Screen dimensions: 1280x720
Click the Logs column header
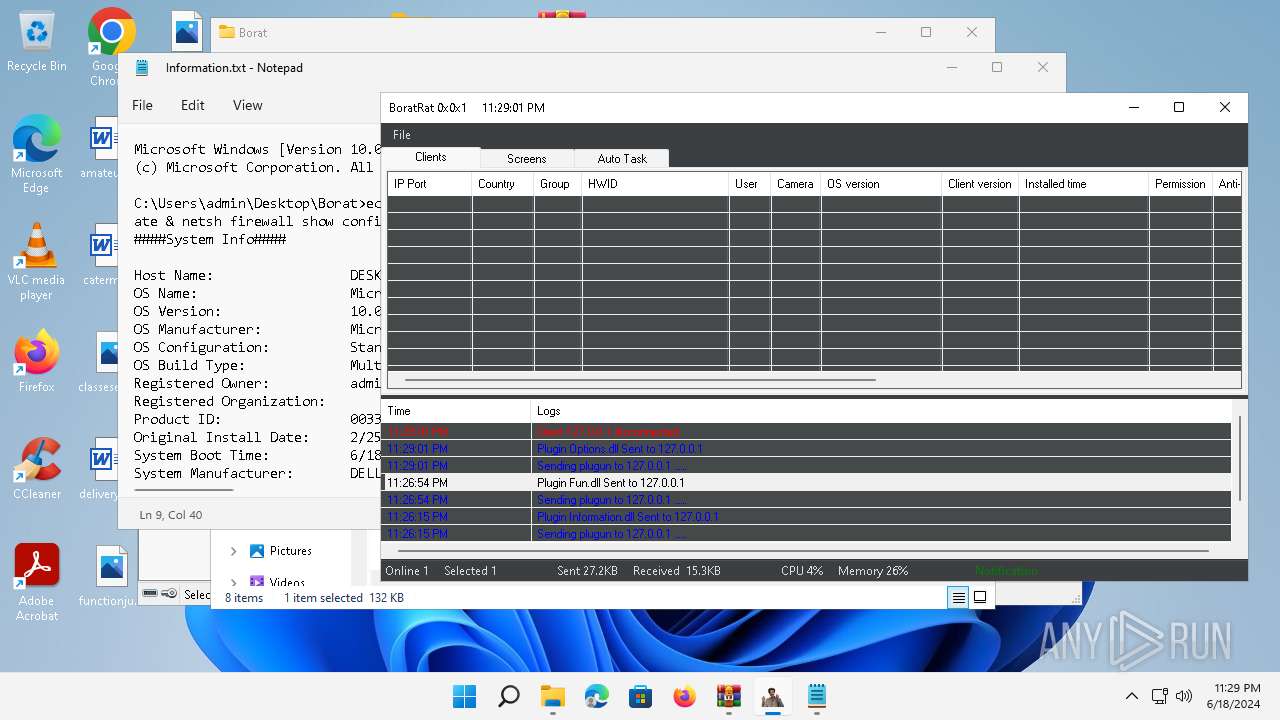880,411
